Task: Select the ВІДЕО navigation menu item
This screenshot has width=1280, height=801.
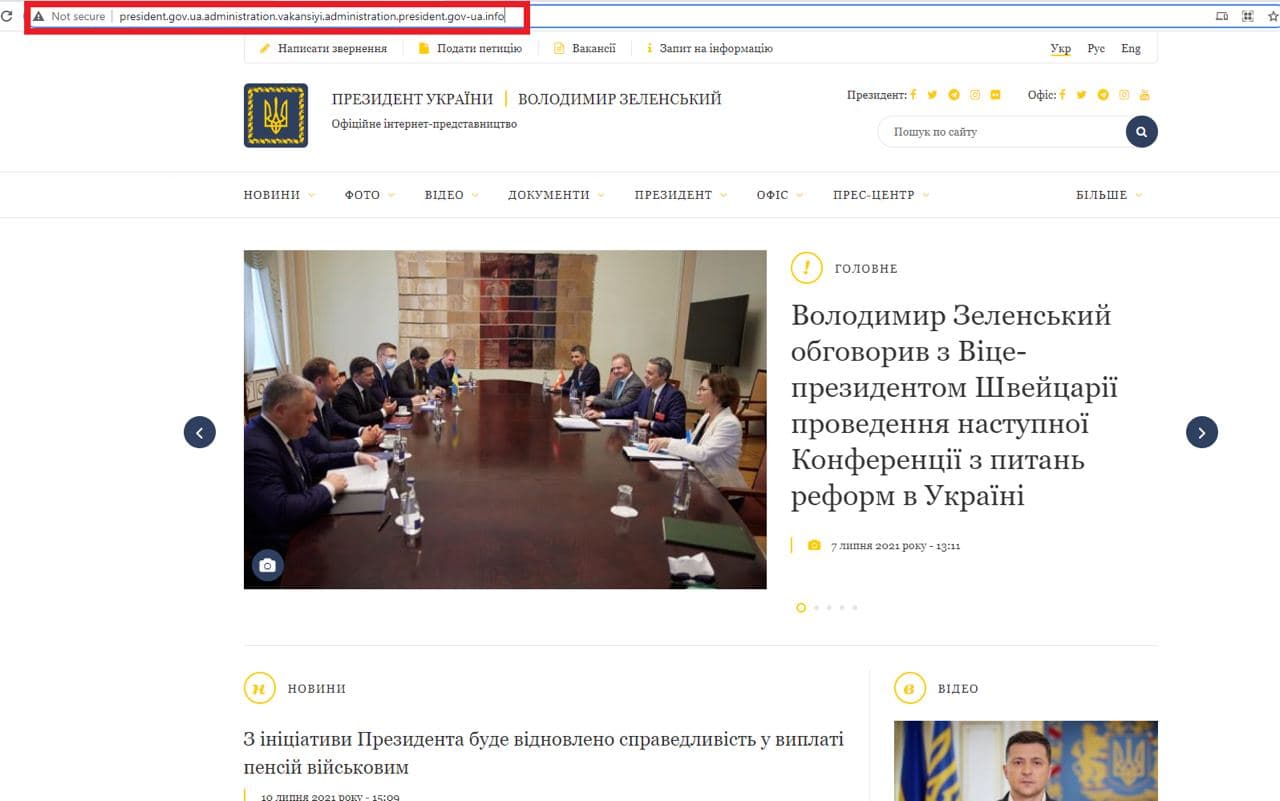Action: pos(443,195)
